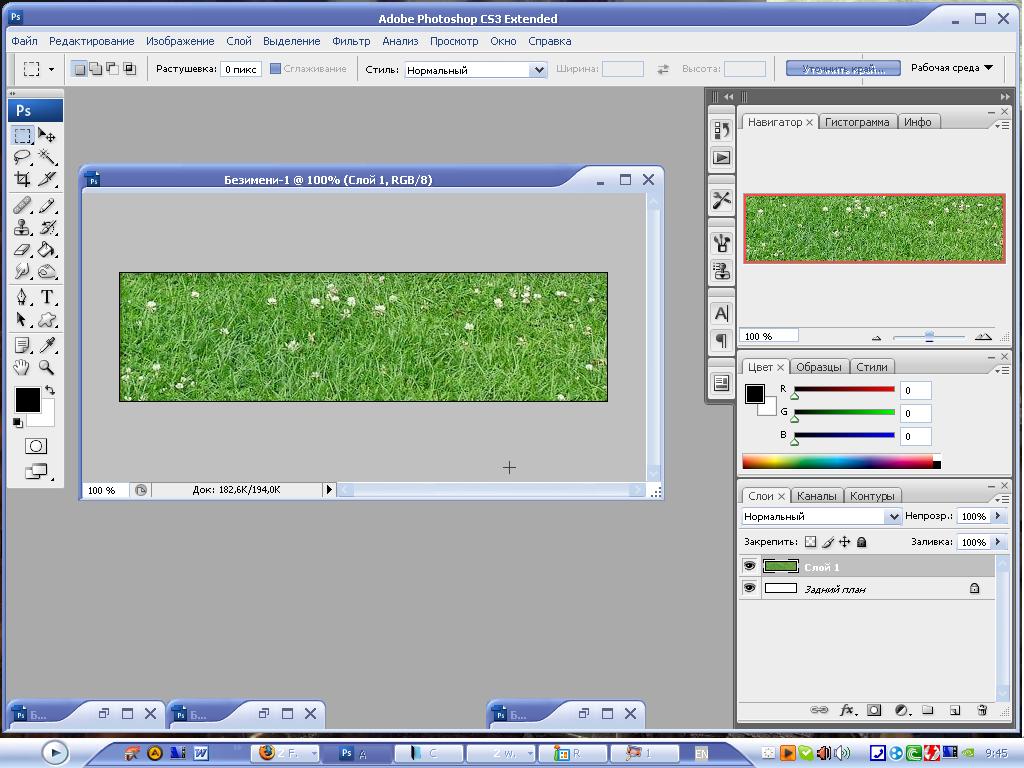Select the Crop tool
This screenshot has height=768, width=1024.
(x=22, y=180)
